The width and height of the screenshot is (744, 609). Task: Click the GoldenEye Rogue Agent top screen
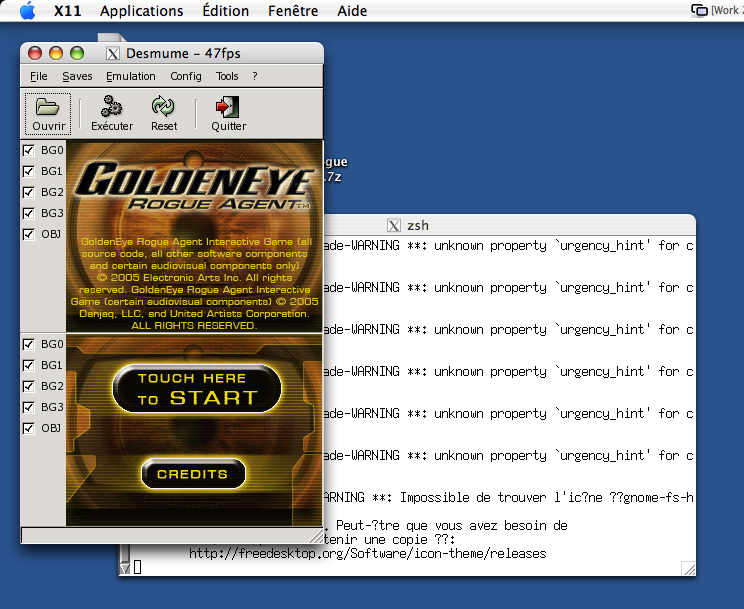pyautogui.click(x=194, y=236)
